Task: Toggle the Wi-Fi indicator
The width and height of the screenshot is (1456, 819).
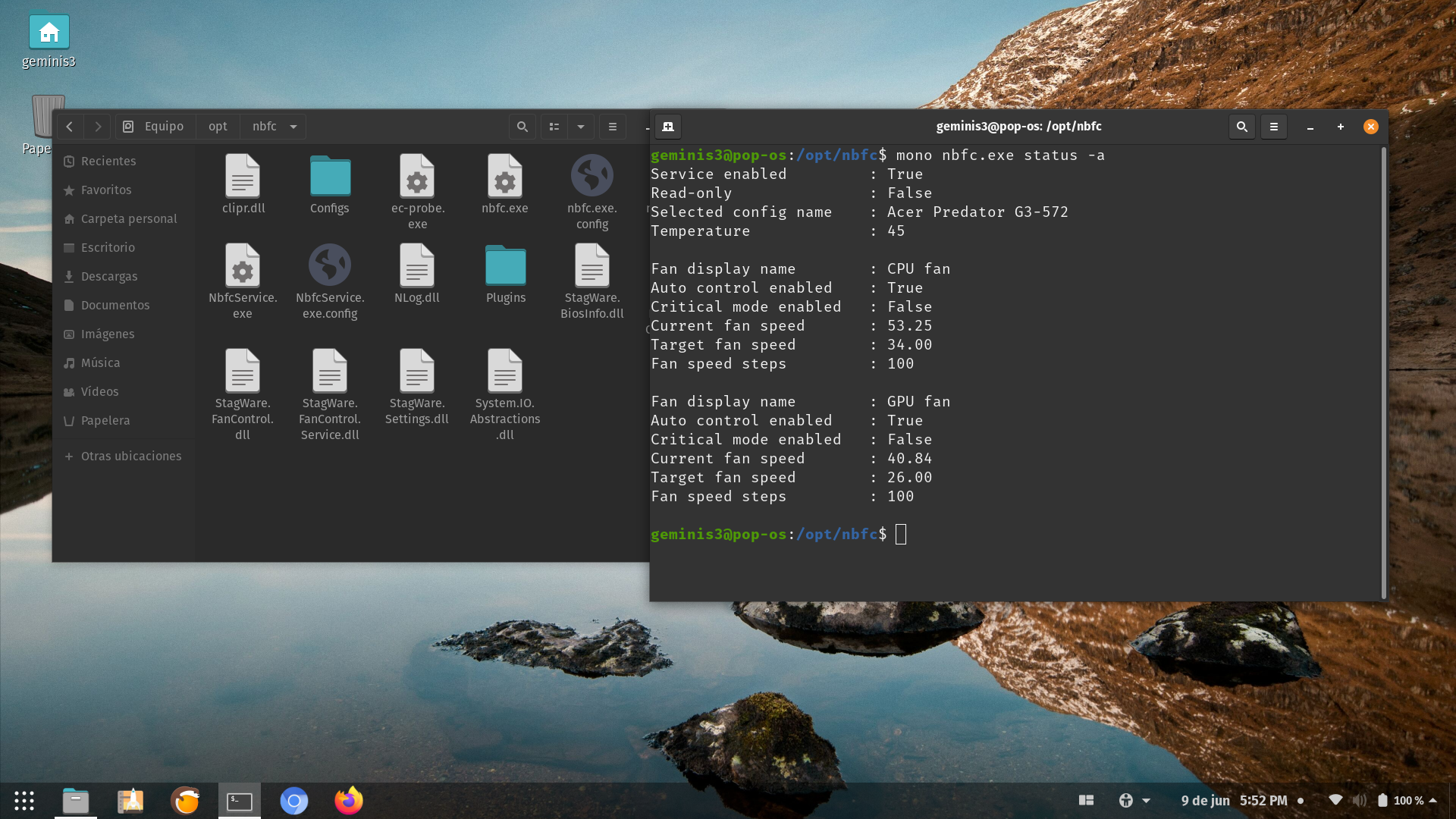Action: (x=1337, y=800)
